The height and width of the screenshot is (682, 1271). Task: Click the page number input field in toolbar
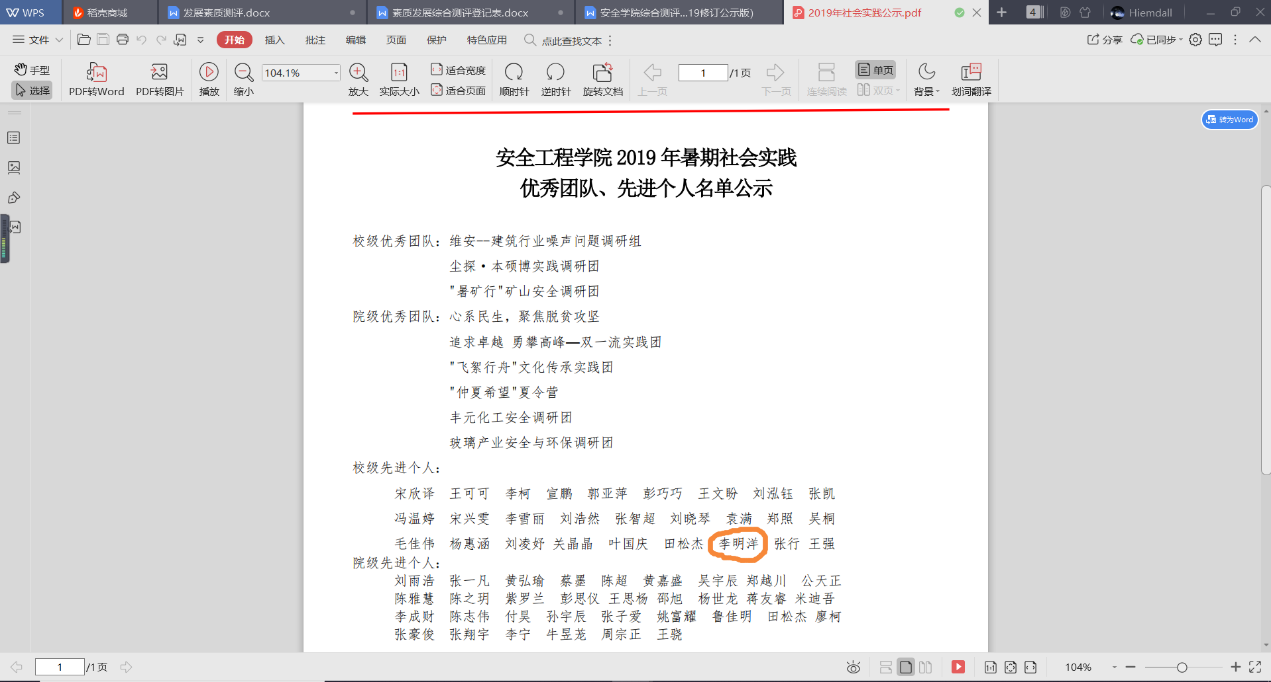(702, 73)
